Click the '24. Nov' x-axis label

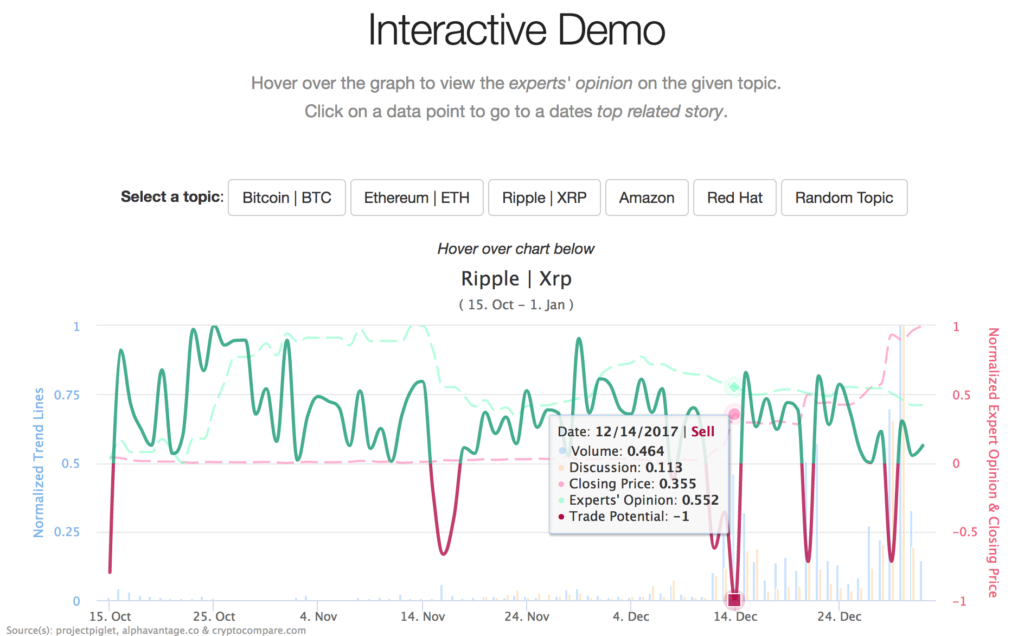(x=526, y=616)
